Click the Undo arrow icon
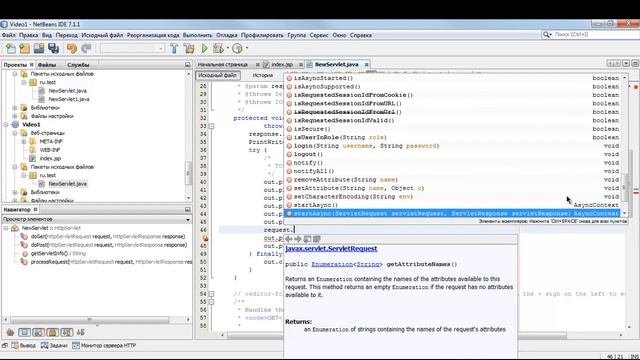Viewport: 640px width, 360px height. pos(72,49)
